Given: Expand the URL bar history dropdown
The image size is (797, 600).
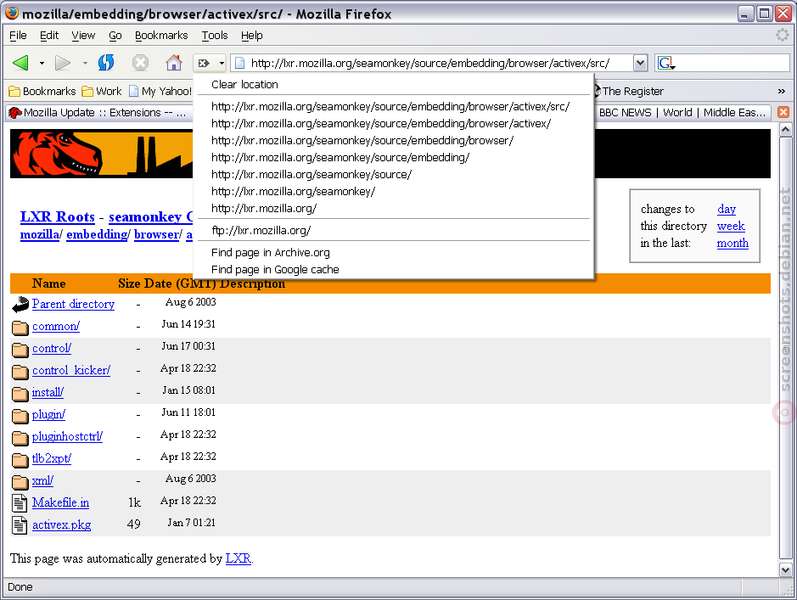Looking at the screenshot, I should point(640,63).
